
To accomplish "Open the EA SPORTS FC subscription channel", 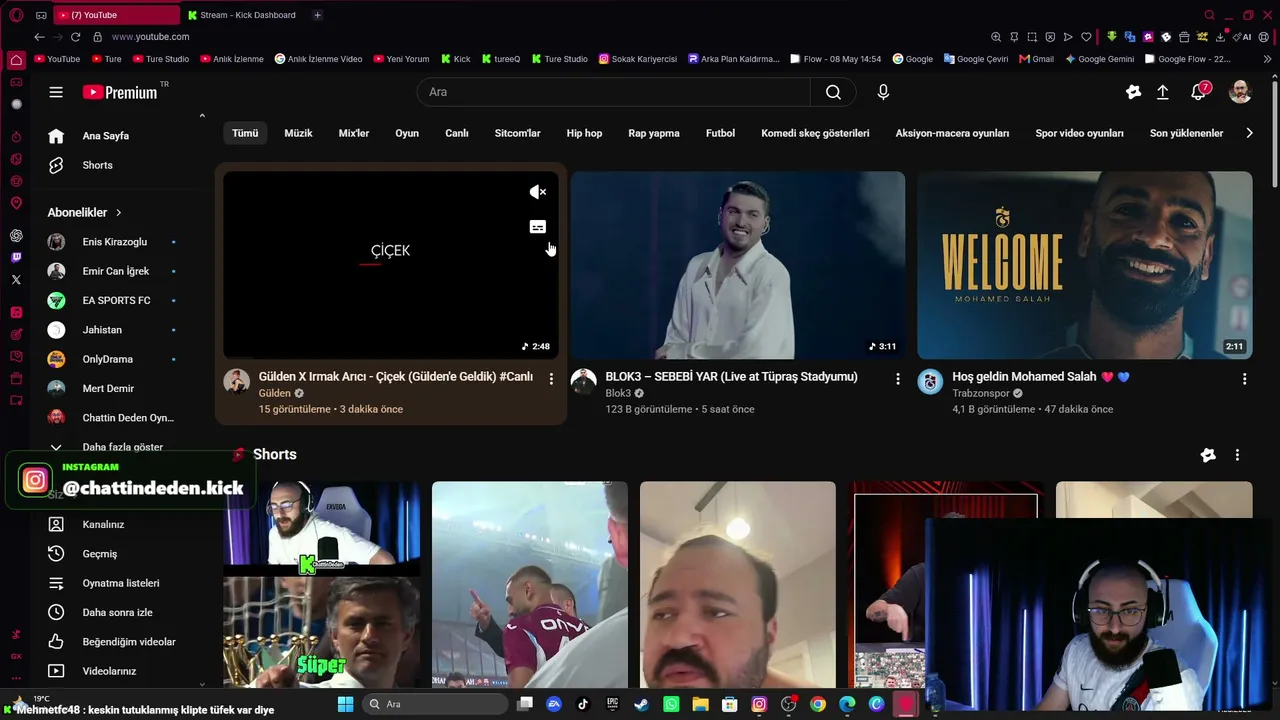I will click(x=114, y=300).
